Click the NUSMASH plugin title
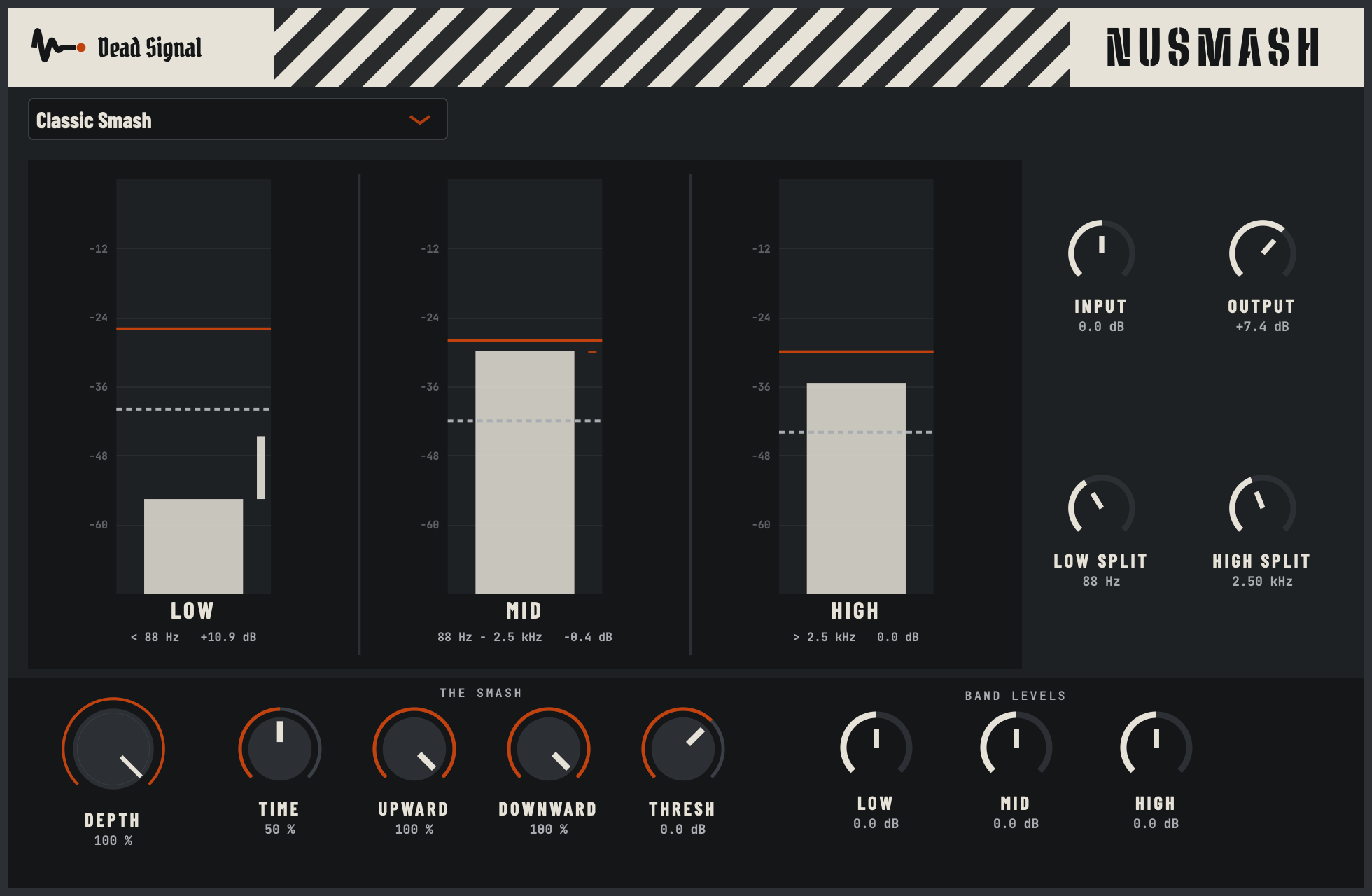1372x896 pixels. coord(1213,48)
